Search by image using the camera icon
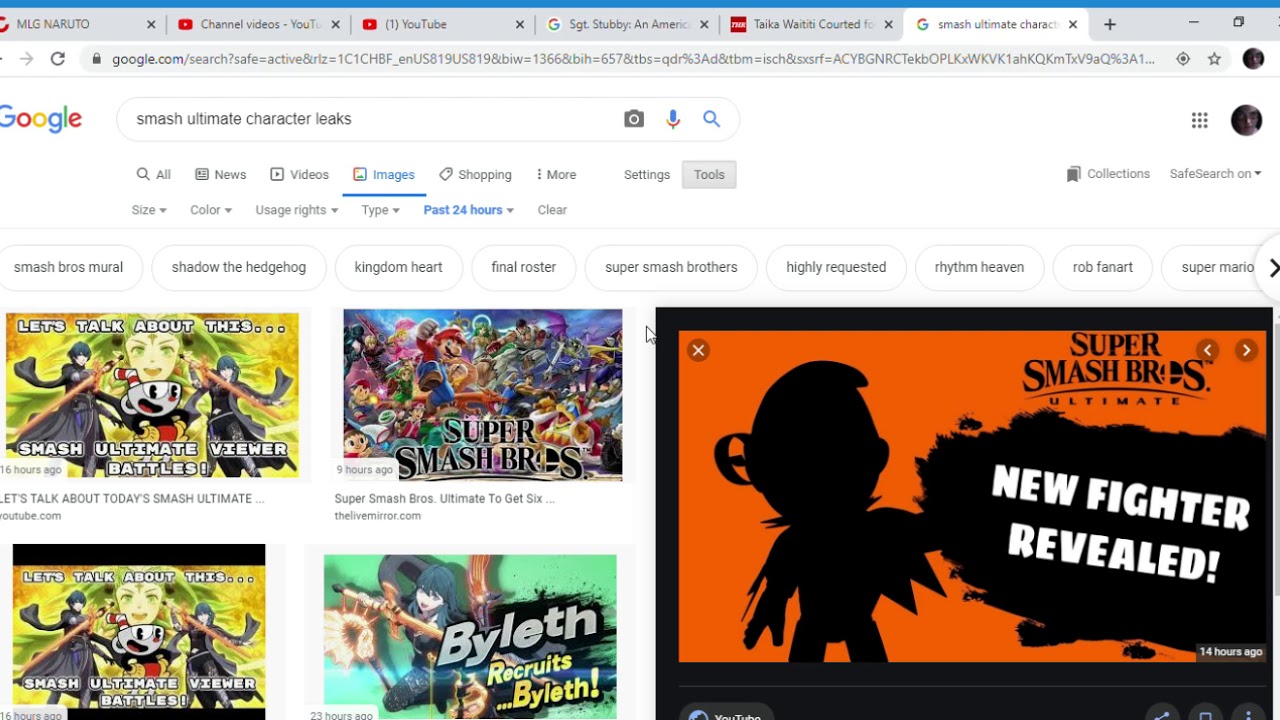Screen dimensions: 1280x720 tap(634, 119)
